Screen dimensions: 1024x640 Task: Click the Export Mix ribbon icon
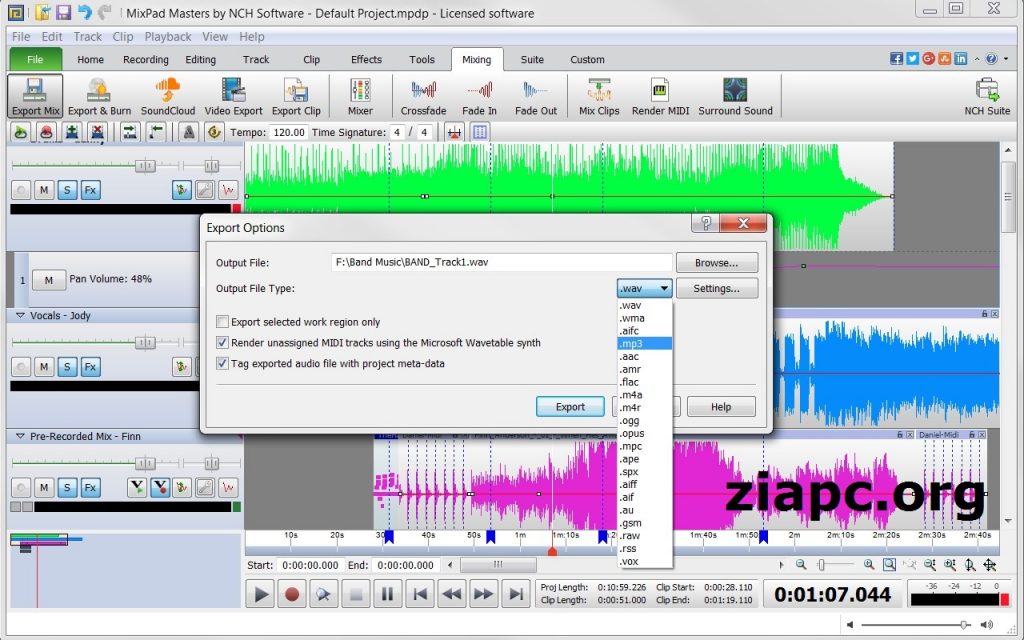[x=35, y=96]
